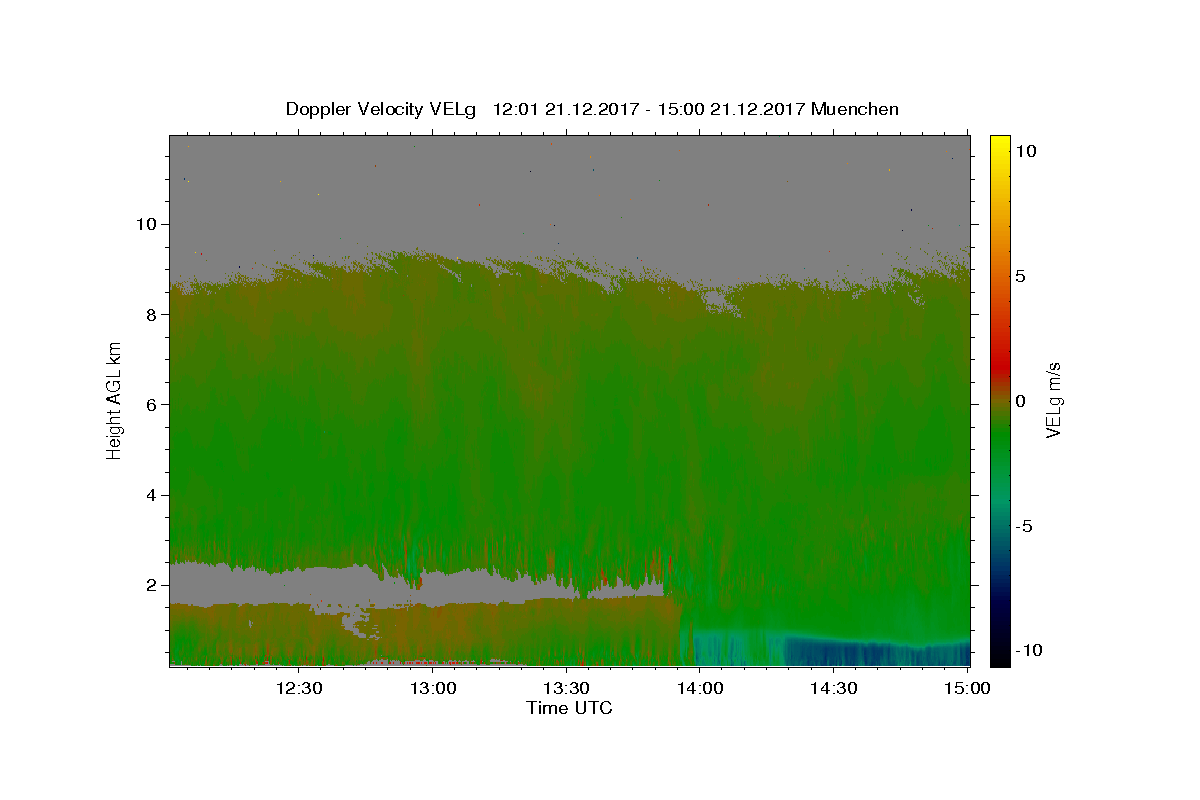
Task: Click the colorbar label -5
Action: coord(1025,526)
